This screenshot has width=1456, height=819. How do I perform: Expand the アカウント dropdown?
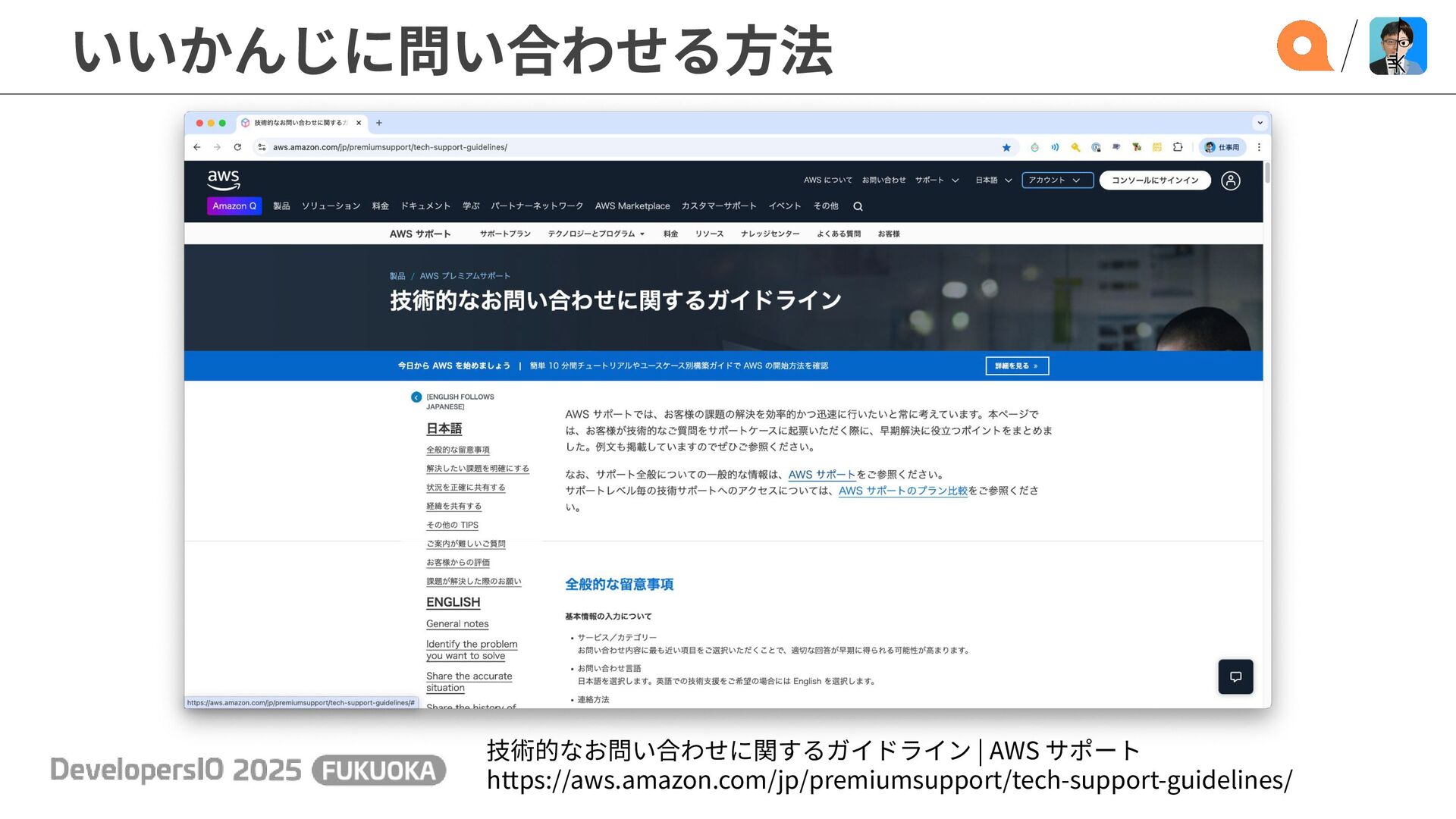coord(1057,180)
